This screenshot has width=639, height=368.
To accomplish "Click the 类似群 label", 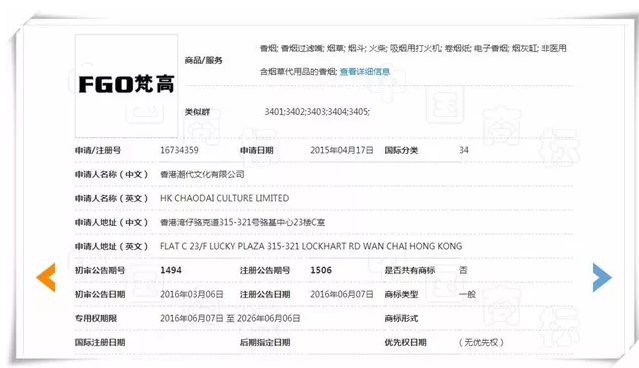I will pyautogui.click(x=197, y=112).
